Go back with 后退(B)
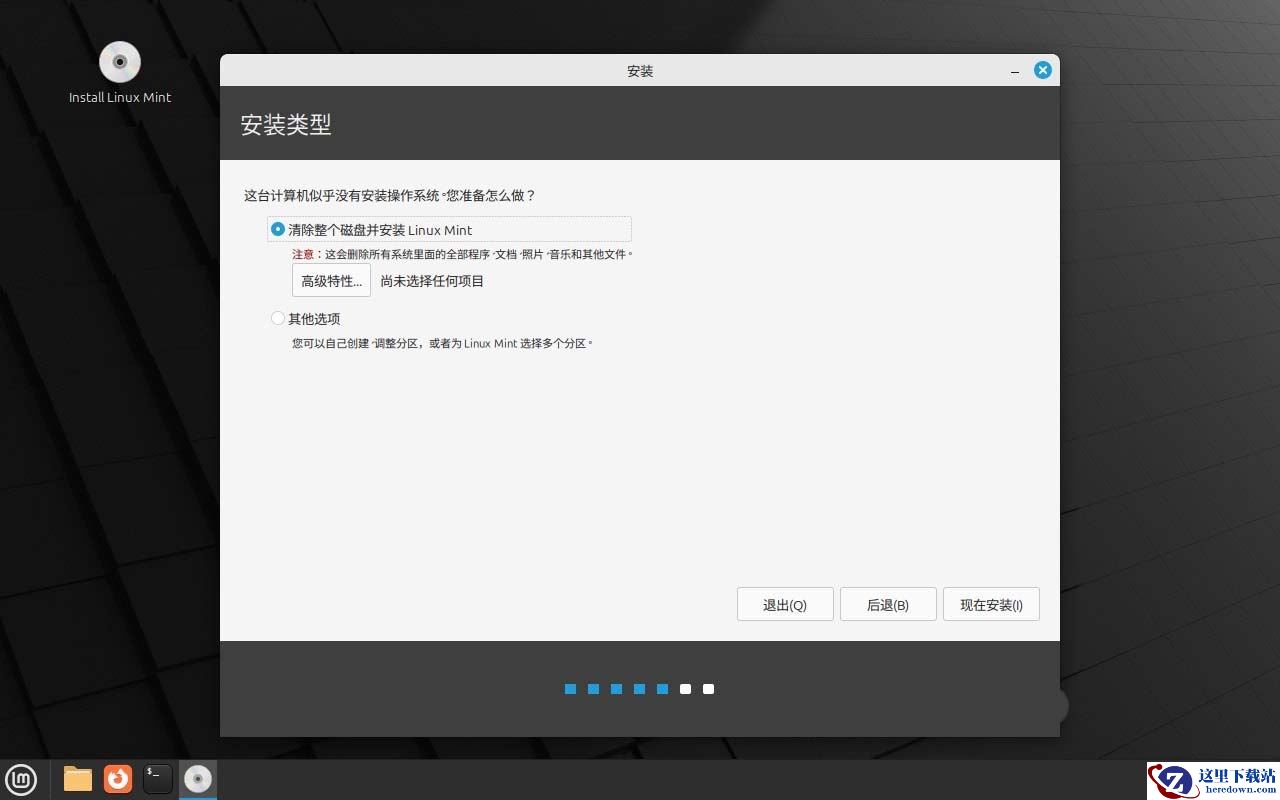This screenshot has height=800, width=1280. 888,605
